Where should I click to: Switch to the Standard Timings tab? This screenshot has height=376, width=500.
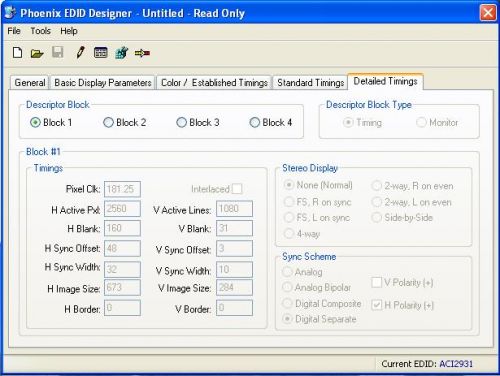pos(310,83)
